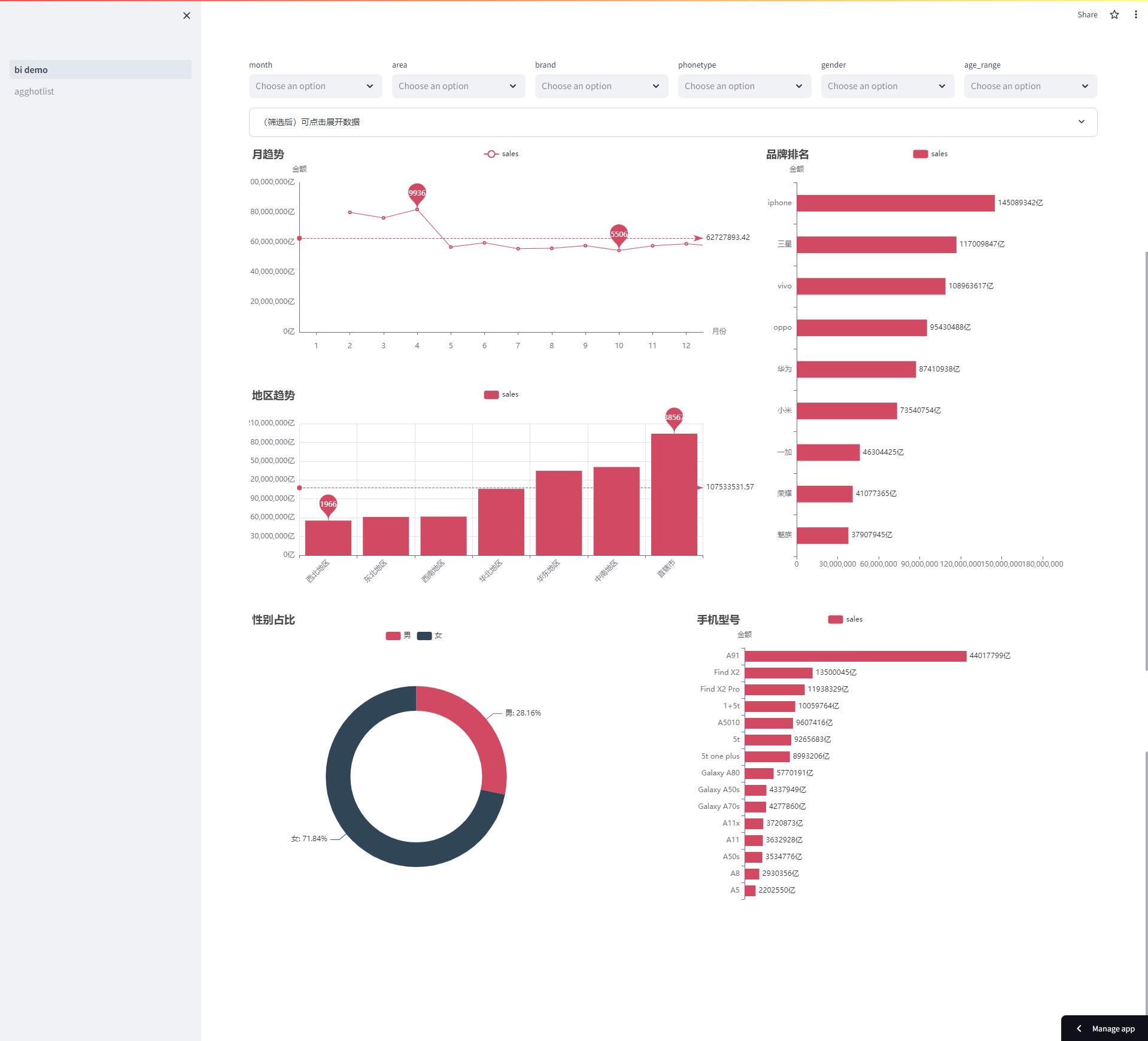
Task: Click the A91 phone model bar
Action: pyautogui.click(x=855, y=656)
